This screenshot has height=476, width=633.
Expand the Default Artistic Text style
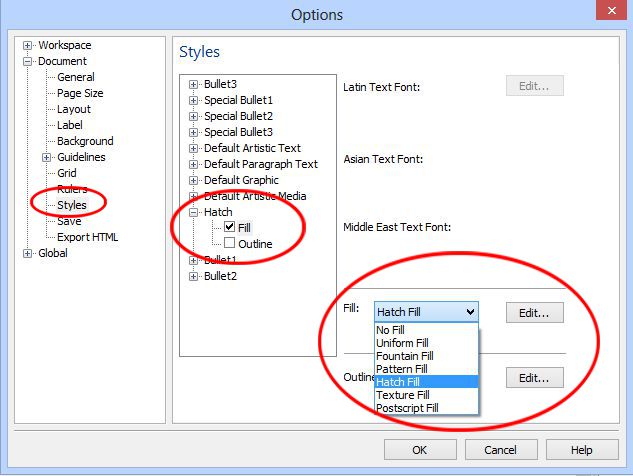[193, 148]
